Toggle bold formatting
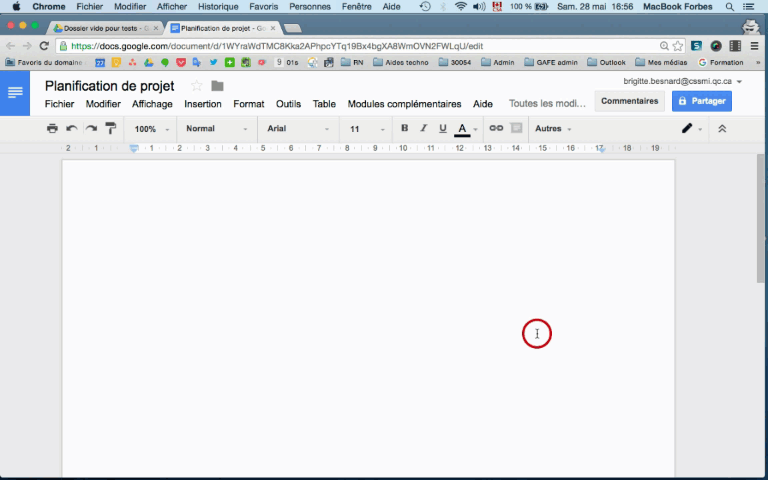 [x=404, y=129]
